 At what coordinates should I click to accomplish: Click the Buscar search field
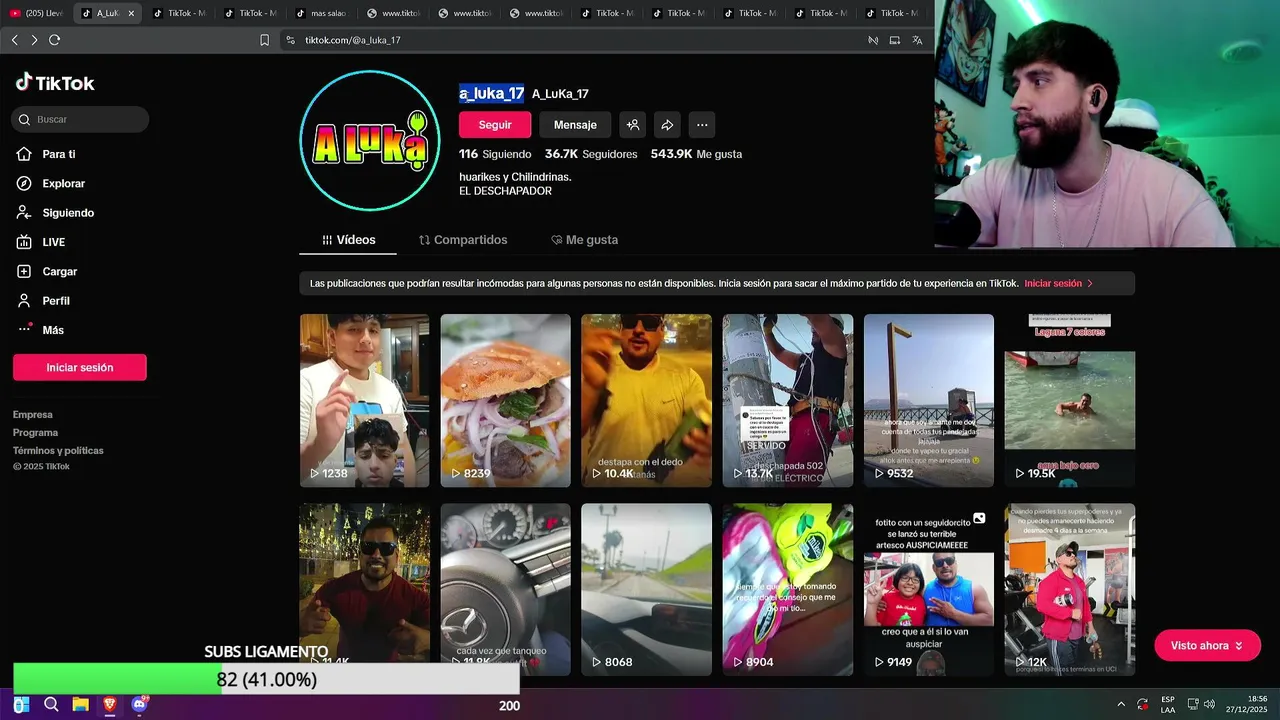[x=80, y=119]
